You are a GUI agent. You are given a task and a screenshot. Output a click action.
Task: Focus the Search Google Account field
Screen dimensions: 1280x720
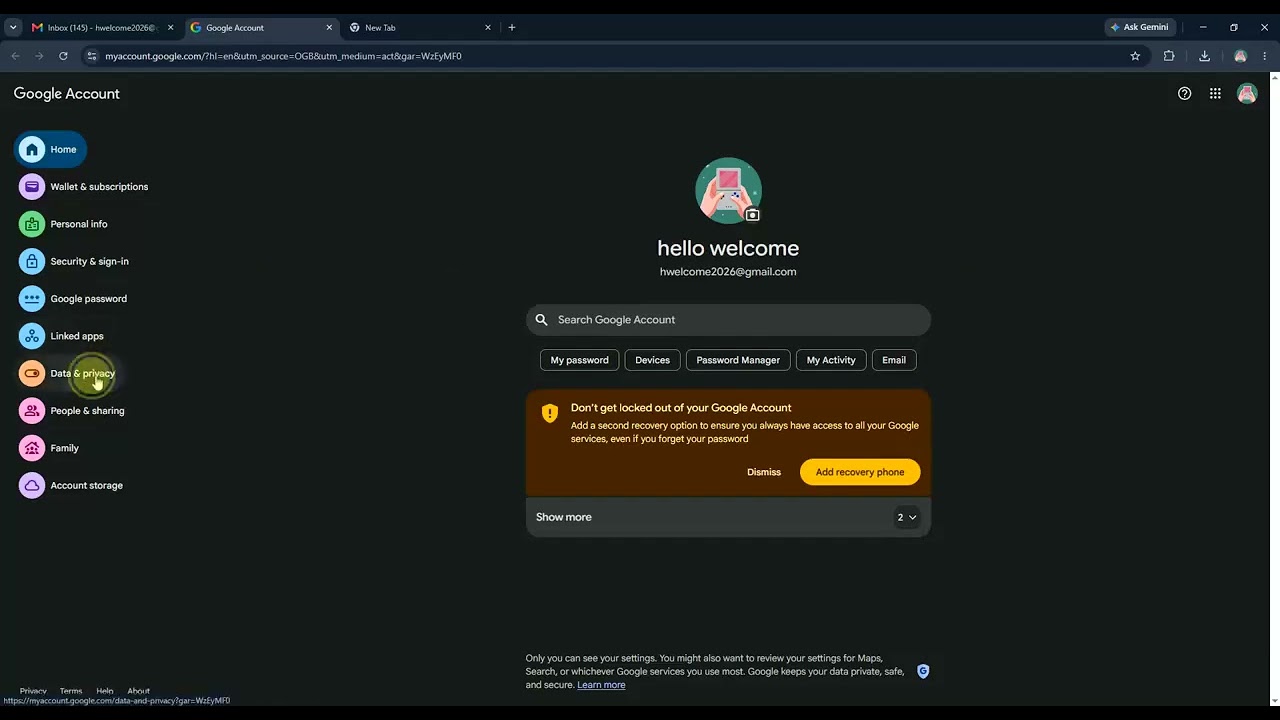728,320
